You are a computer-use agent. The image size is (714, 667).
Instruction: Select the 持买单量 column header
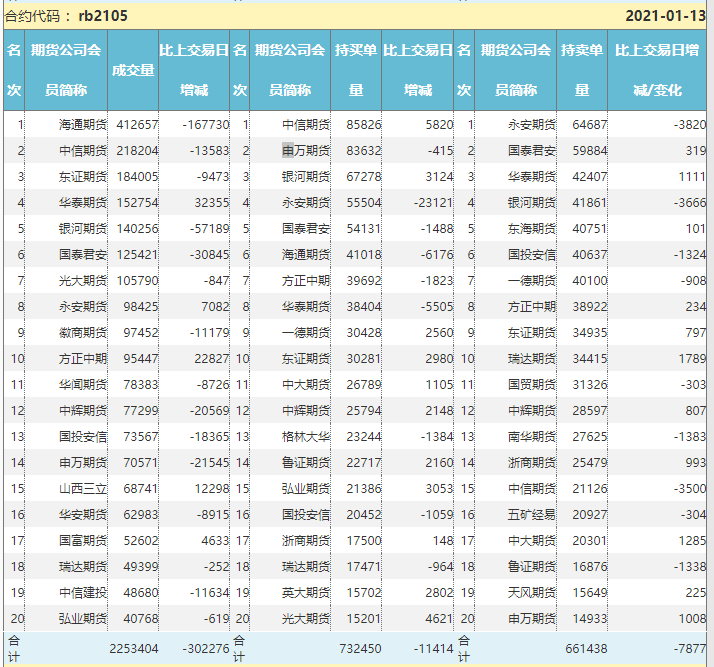[x=356, y=70]
